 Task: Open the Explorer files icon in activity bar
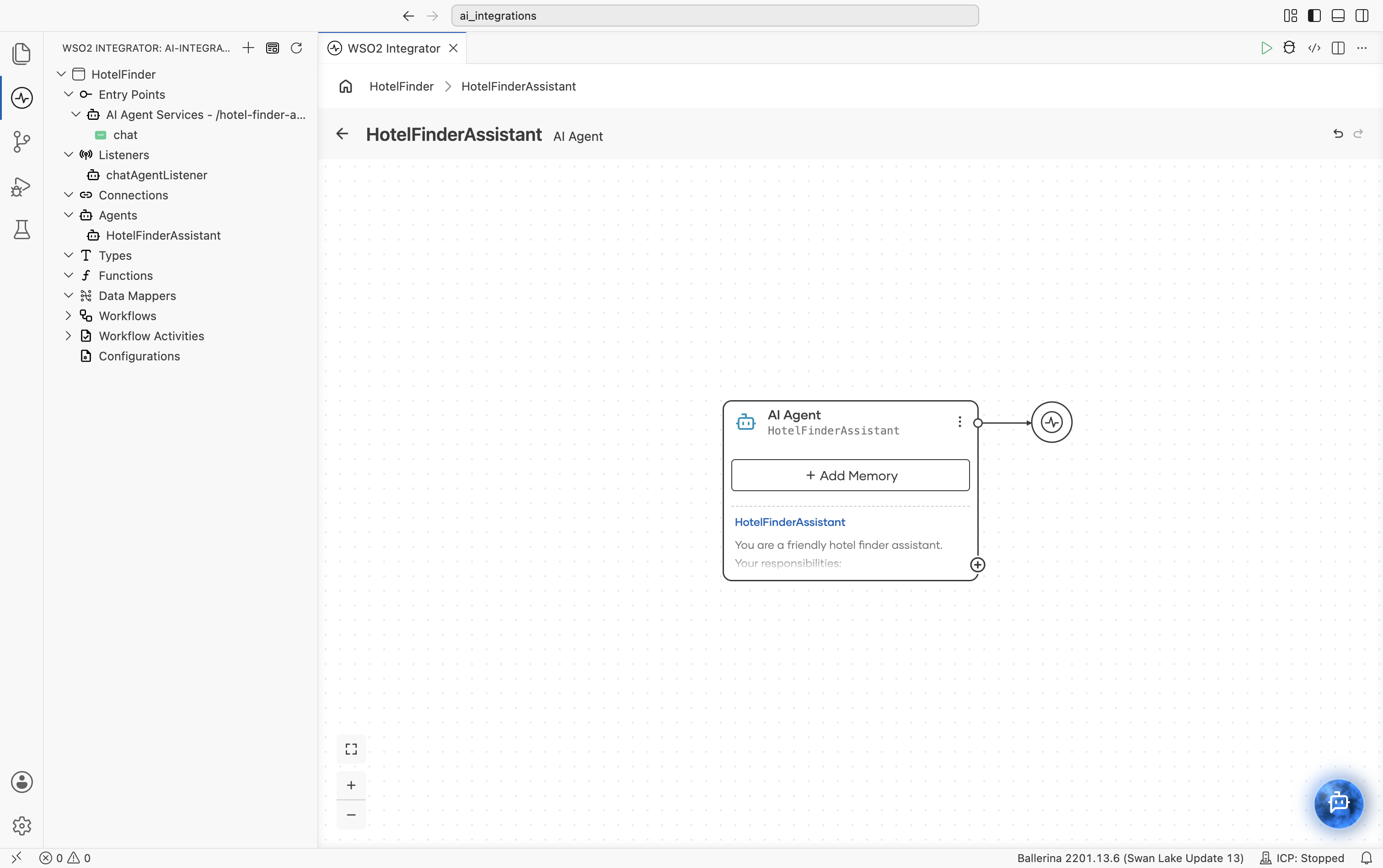[21, 54]
